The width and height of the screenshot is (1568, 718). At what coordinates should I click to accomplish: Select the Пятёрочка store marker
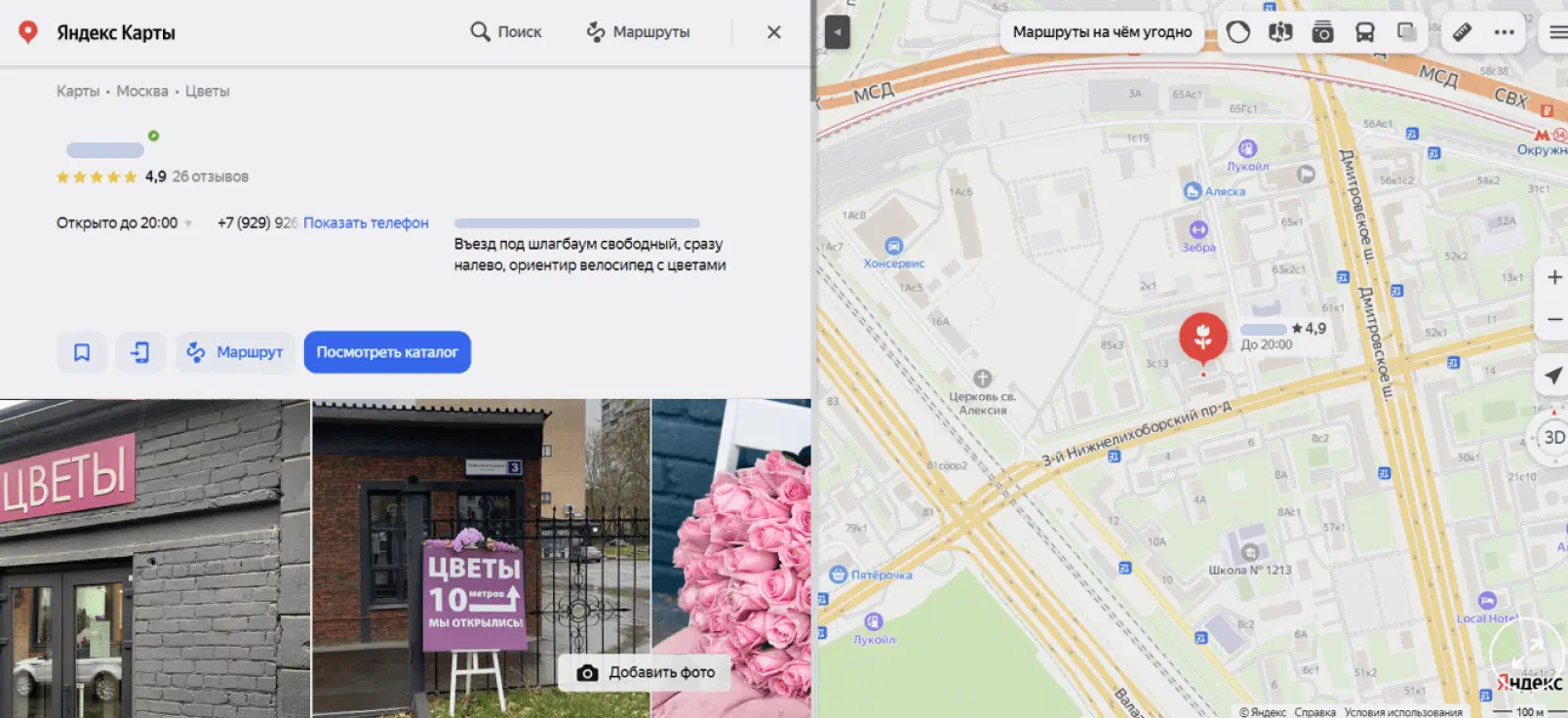click(838, 575)
